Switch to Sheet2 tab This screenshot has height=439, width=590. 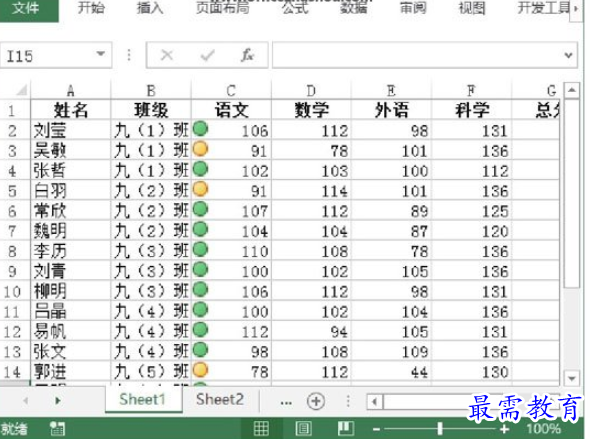(220, 400)
